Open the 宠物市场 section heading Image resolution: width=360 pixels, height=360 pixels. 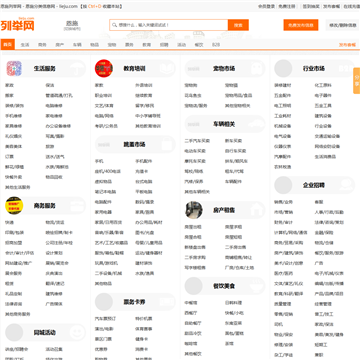click(224, 69)
